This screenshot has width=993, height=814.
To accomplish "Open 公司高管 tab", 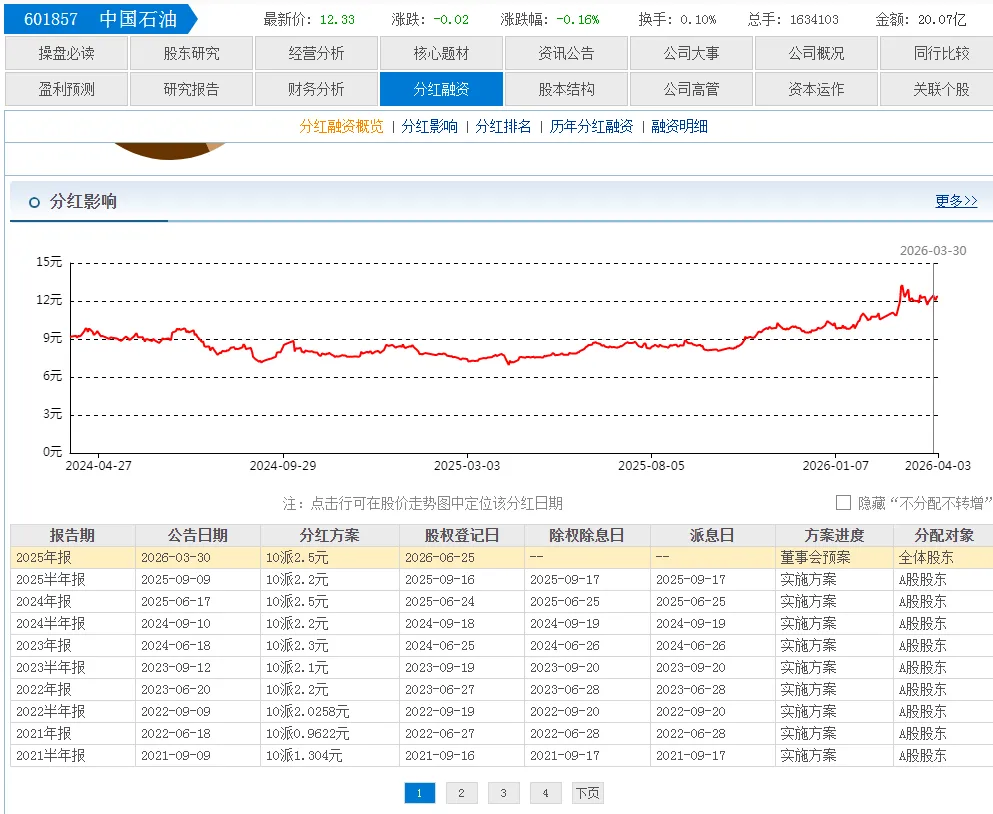I will [x=692, y=89].
